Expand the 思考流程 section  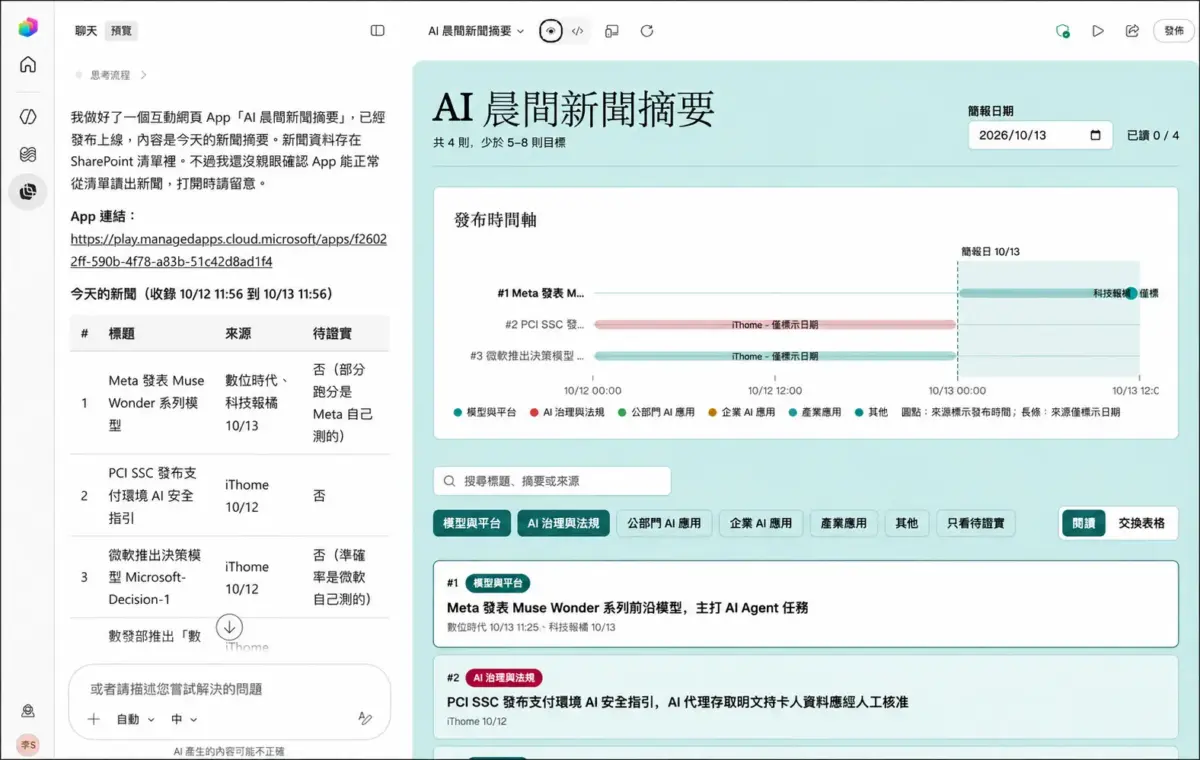[111, 75]
